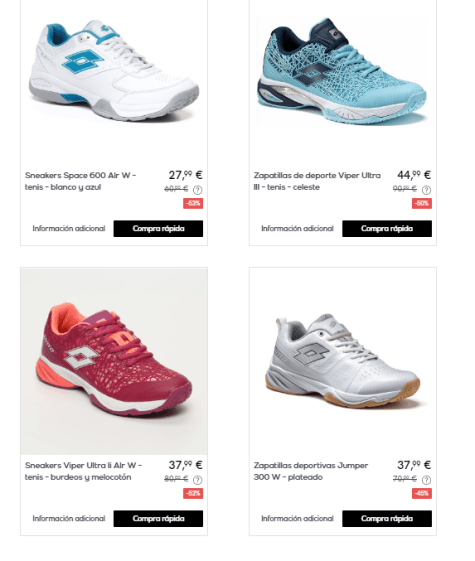Open Información adicional for Space 600 Air W

[69, 229]
